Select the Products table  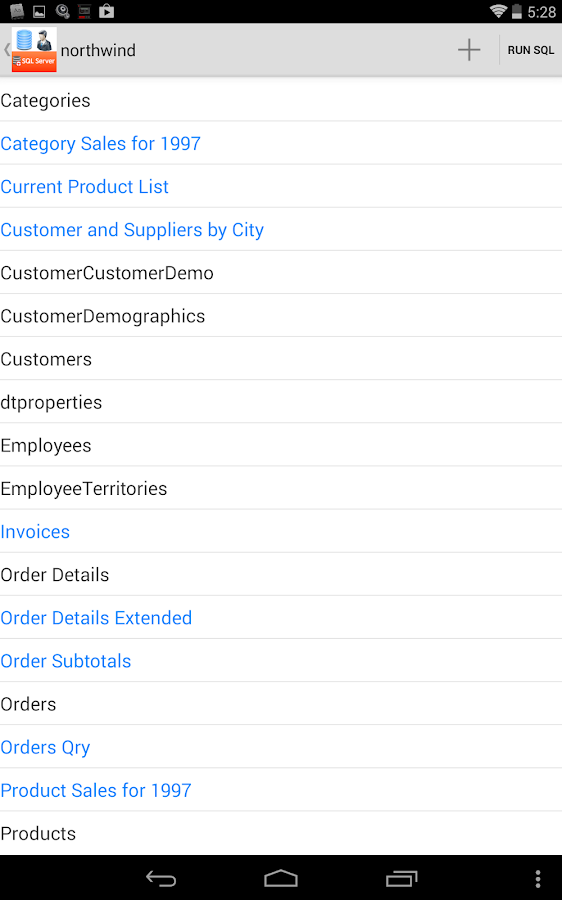click(x=281, y=833)
